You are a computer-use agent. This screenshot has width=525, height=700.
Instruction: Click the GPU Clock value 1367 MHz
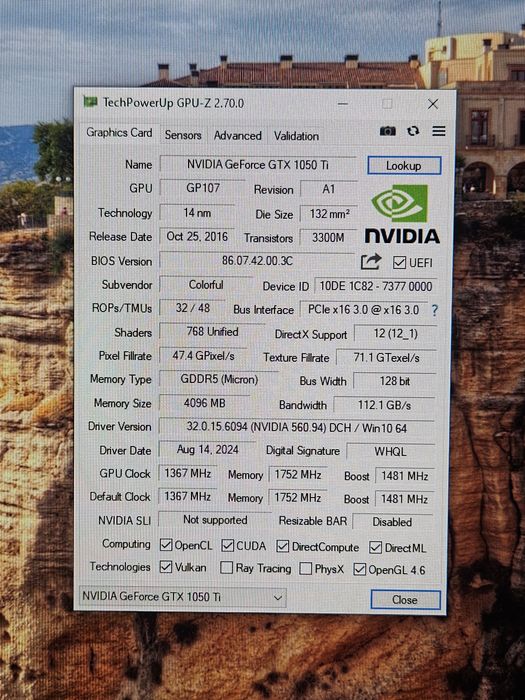[x=188, y=473]
